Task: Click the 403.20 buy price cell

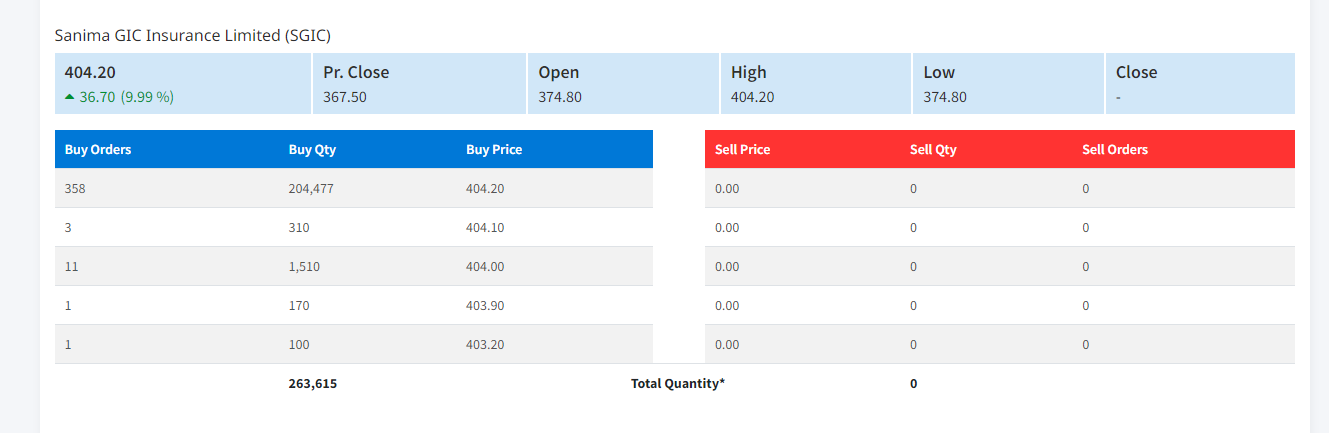Action: (485, 344)
